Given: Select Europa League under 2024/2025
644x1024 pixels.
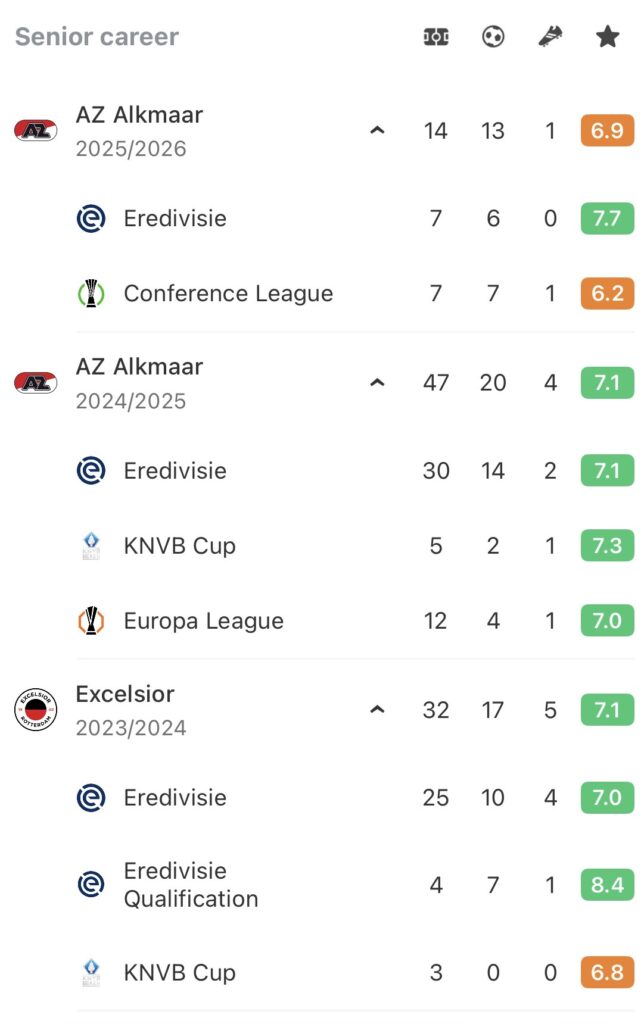Looking at the screenshot, I should tap(203, 621).
